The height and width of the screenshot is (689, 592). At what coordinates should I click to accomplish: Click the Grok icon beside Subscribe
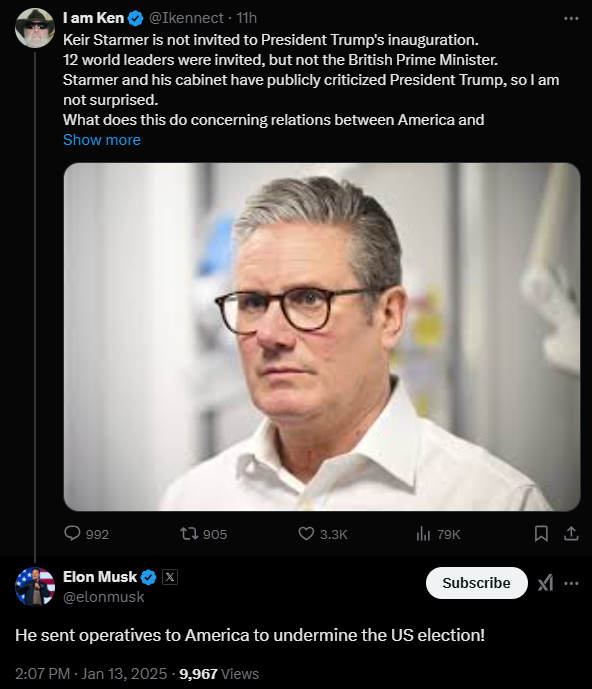click(545, 584)
